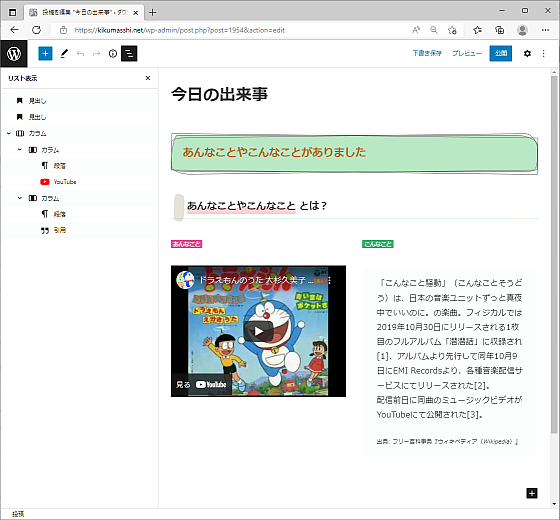Click the video channel avatar
The image size is (560, 520).
tap(185, 280)
